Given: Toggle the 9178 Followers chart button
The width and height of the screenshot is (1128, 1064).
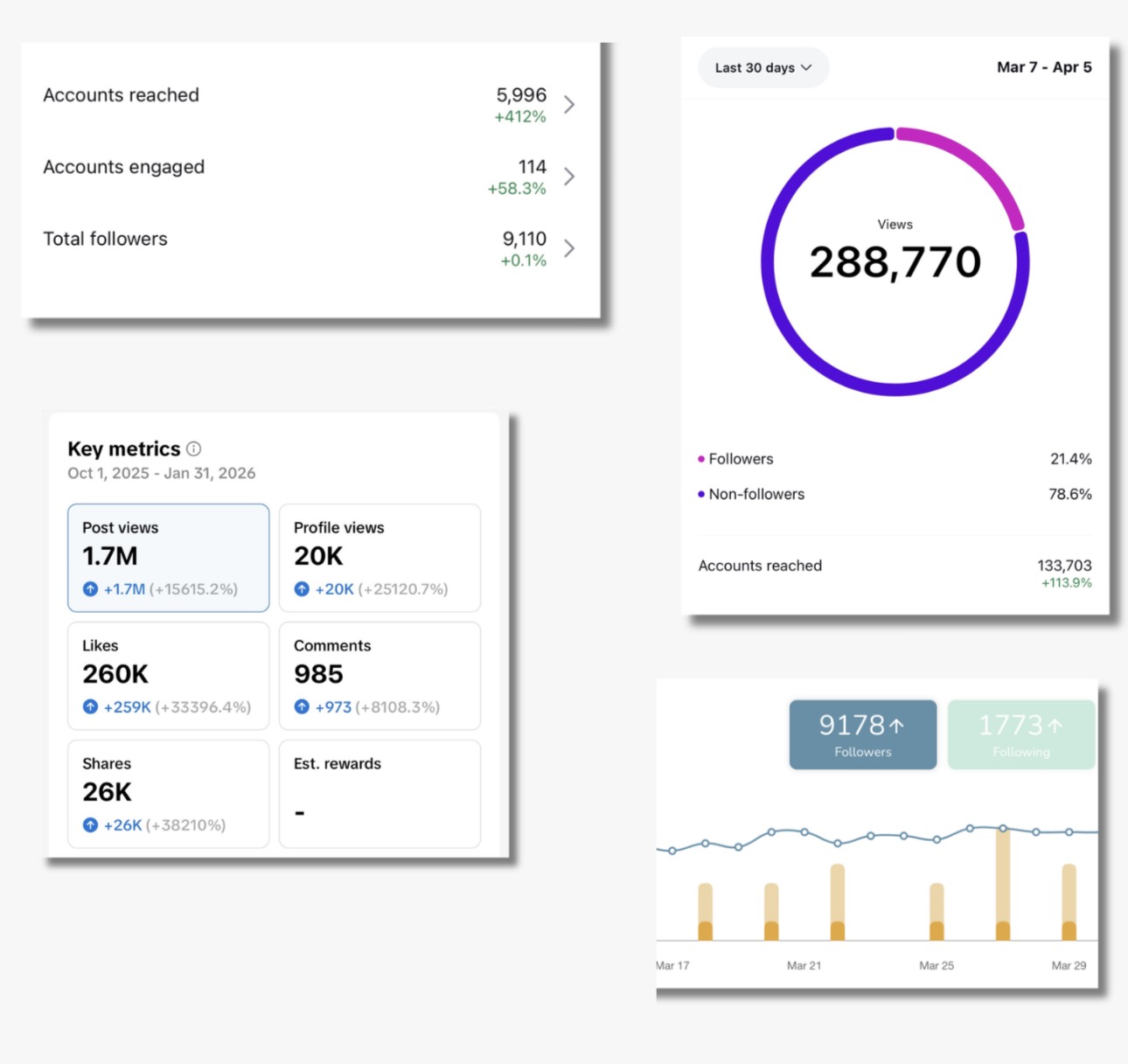Looking at the screenshot, I should click(x=863, y=734).
